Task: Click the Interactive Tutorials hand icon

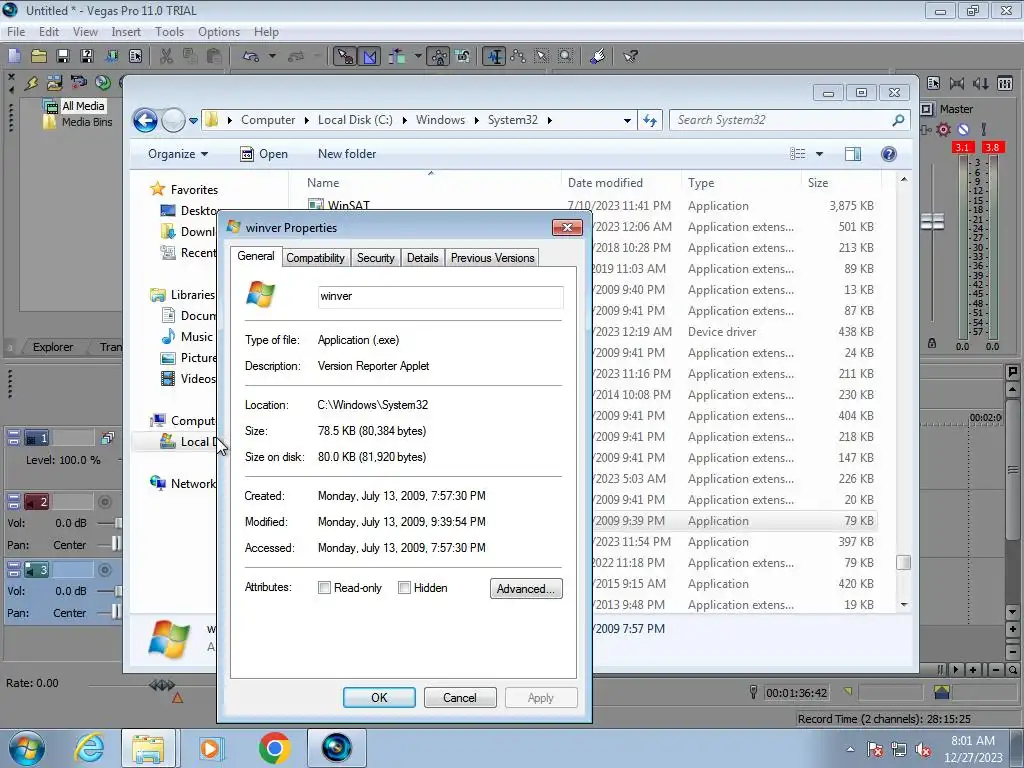Action: coord(598,56)
